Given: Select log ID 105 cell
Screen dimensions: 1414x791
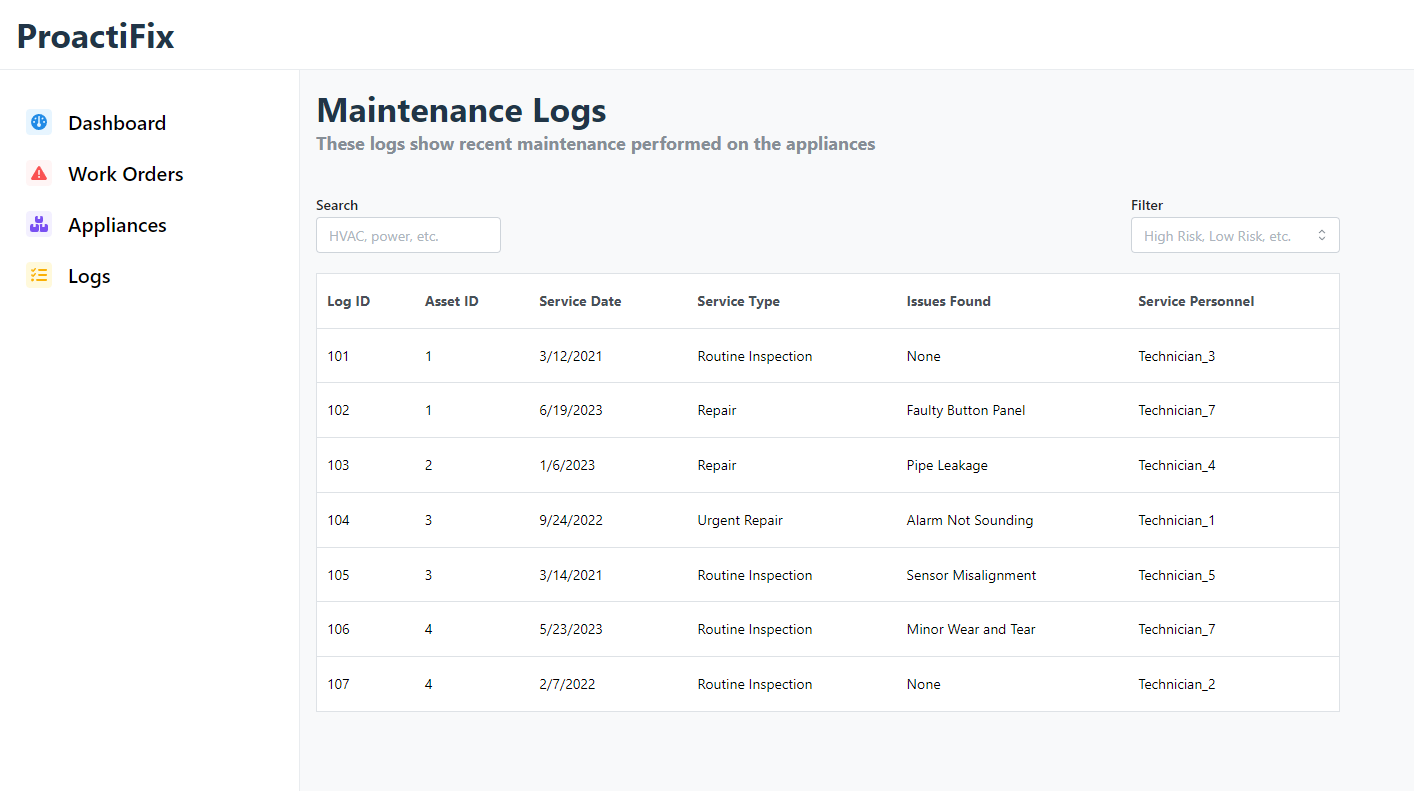Looking at the screenshot, I should [338, 575].
